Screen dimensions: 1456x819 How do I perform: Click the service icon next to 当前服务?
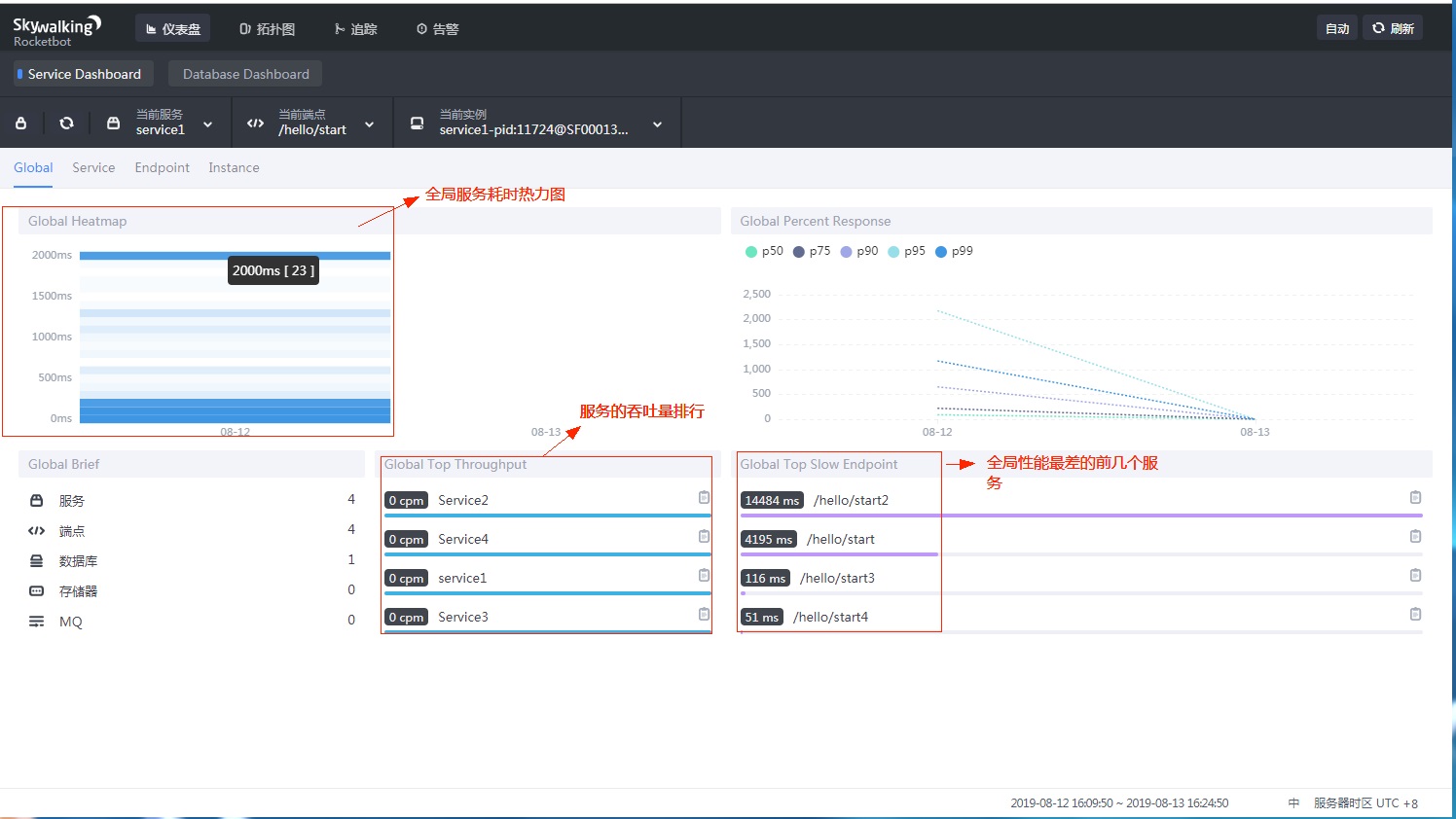113,124
